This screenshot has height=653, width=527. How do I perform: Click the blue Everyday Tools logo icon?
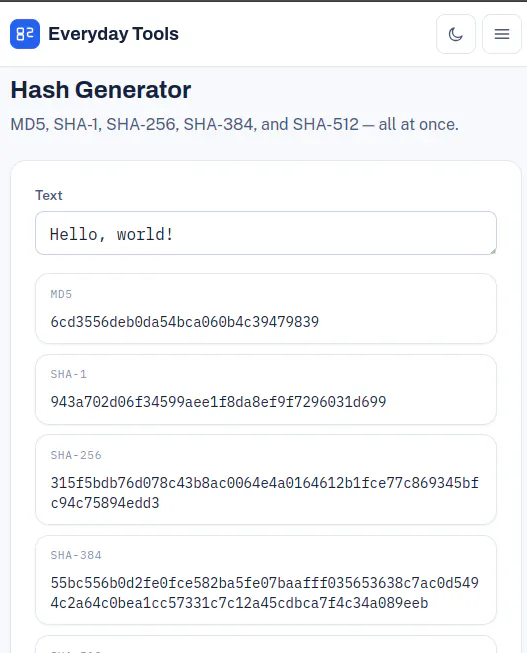(x=25, y=34)
